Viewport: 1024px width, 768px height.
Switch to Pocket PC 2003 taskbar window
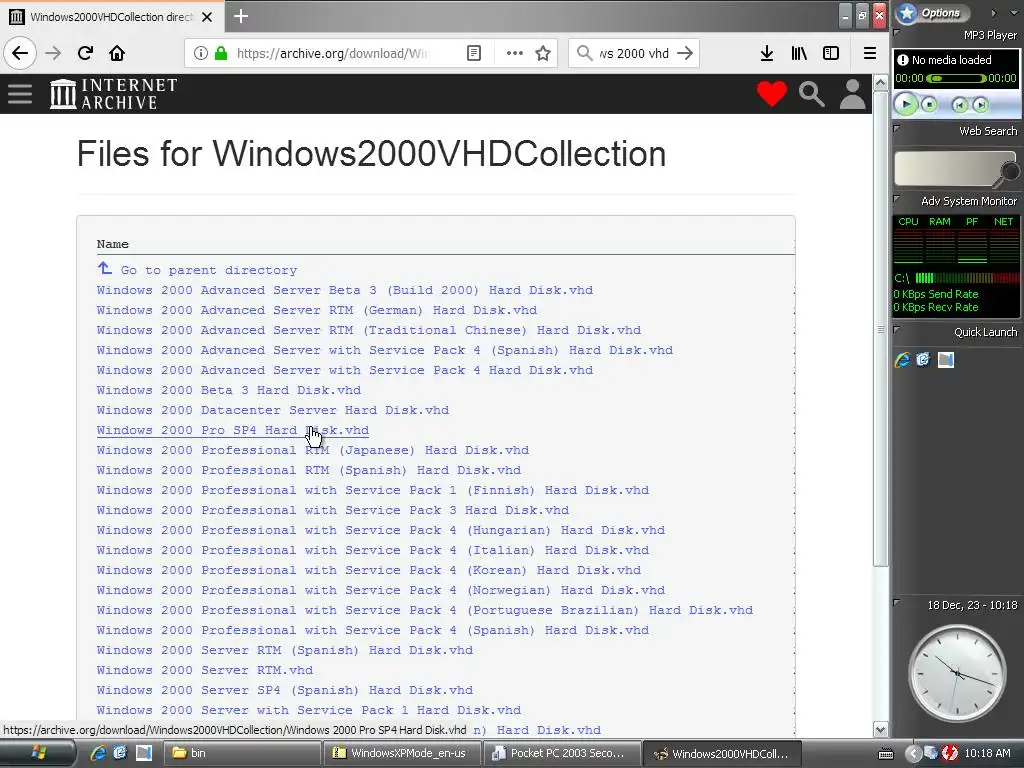[x=562, y=753]
